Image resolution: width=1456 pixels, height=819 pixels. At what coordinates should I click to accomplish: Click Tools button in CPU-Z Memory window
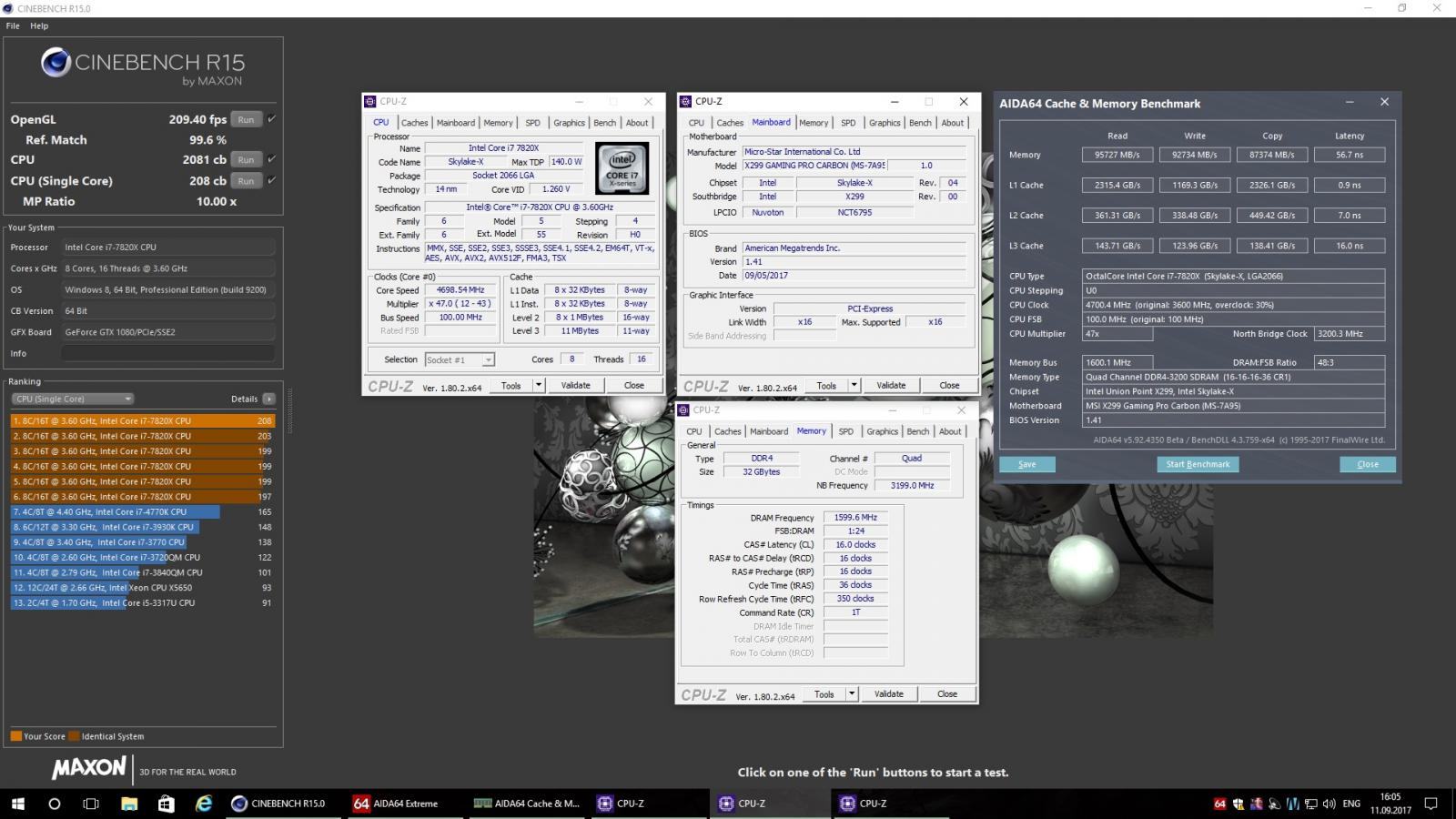click(824, 693)
